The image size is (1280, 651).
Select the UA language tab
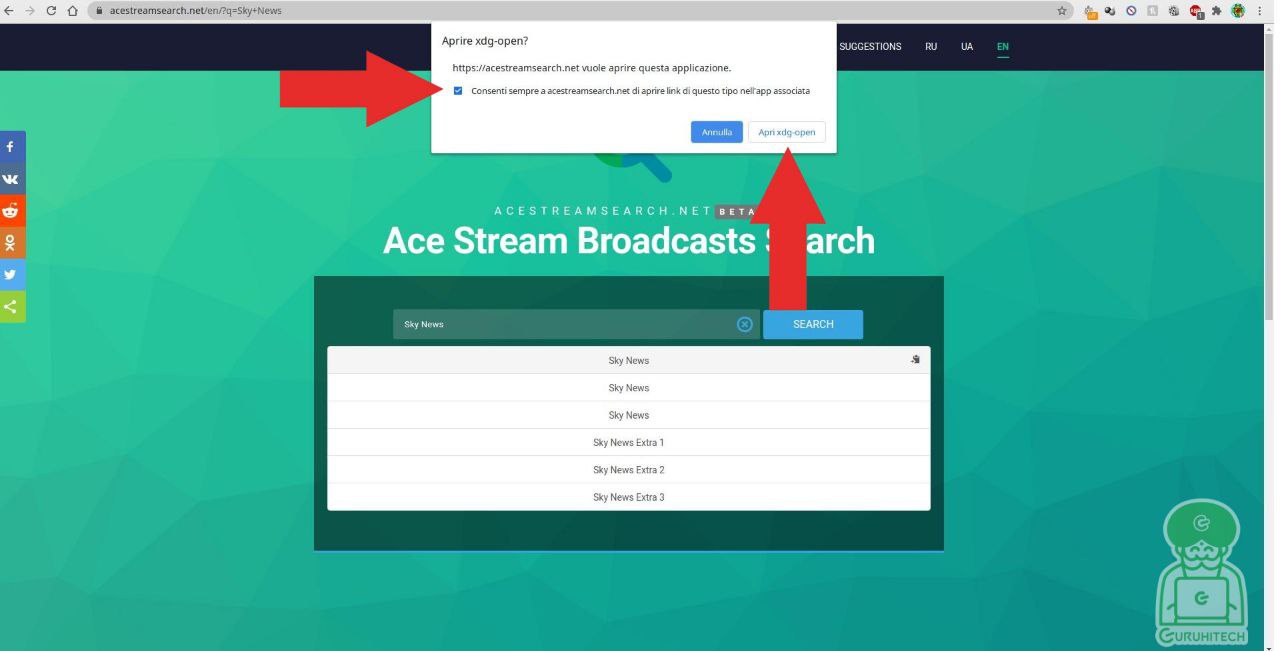[x=966, y=46]
